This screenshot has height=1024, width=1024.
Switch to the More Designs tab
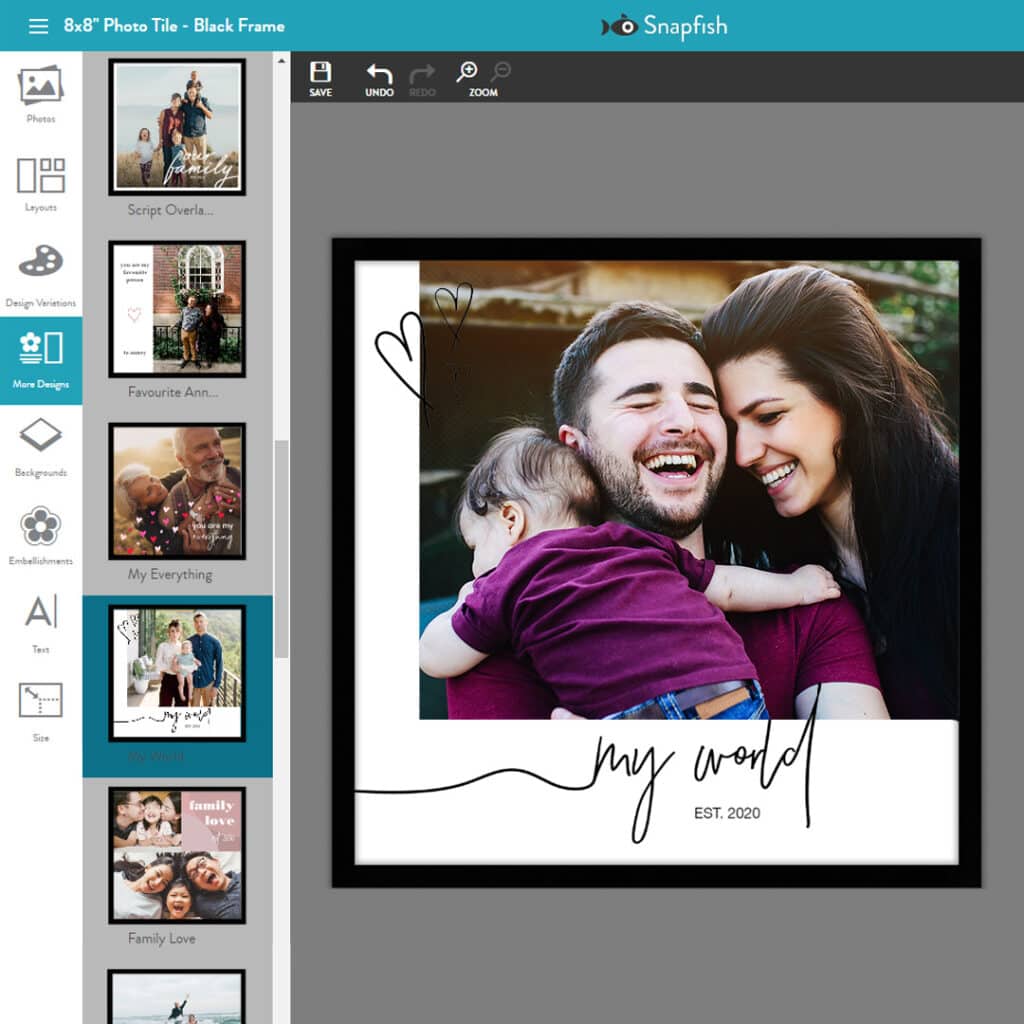41,360
